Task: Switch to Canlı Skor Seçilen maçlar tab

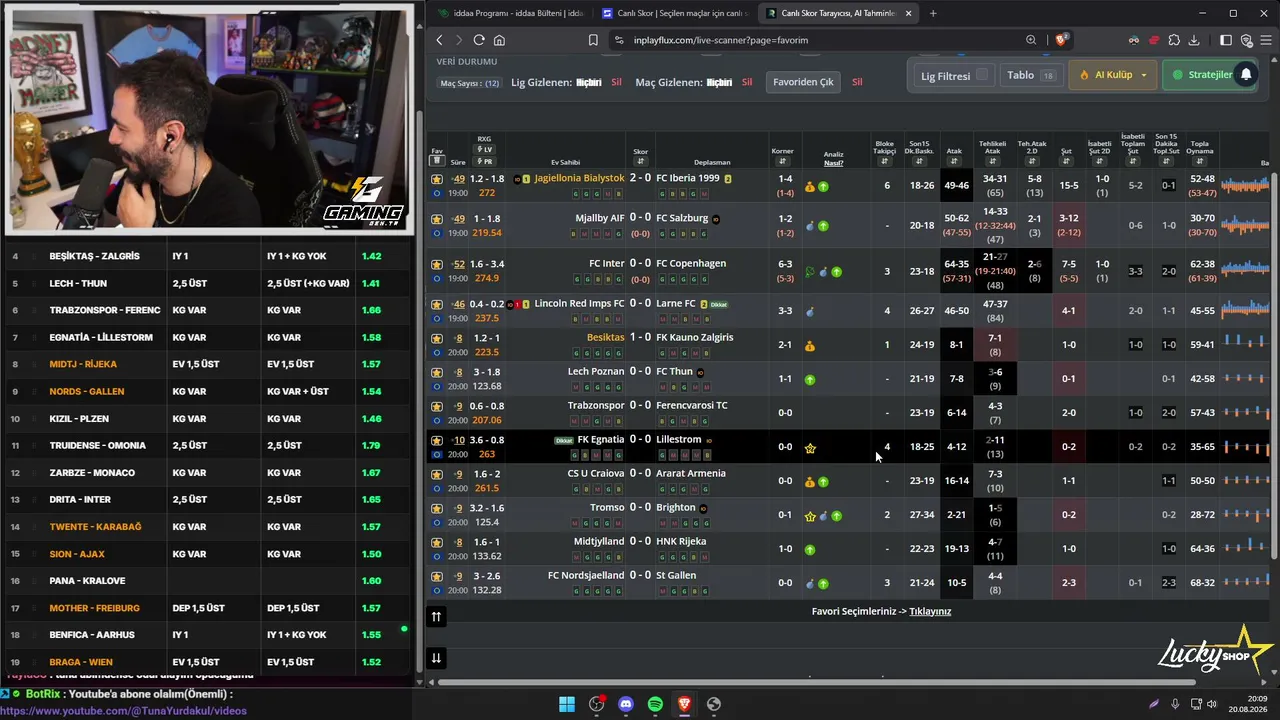Action: point(675,13)
